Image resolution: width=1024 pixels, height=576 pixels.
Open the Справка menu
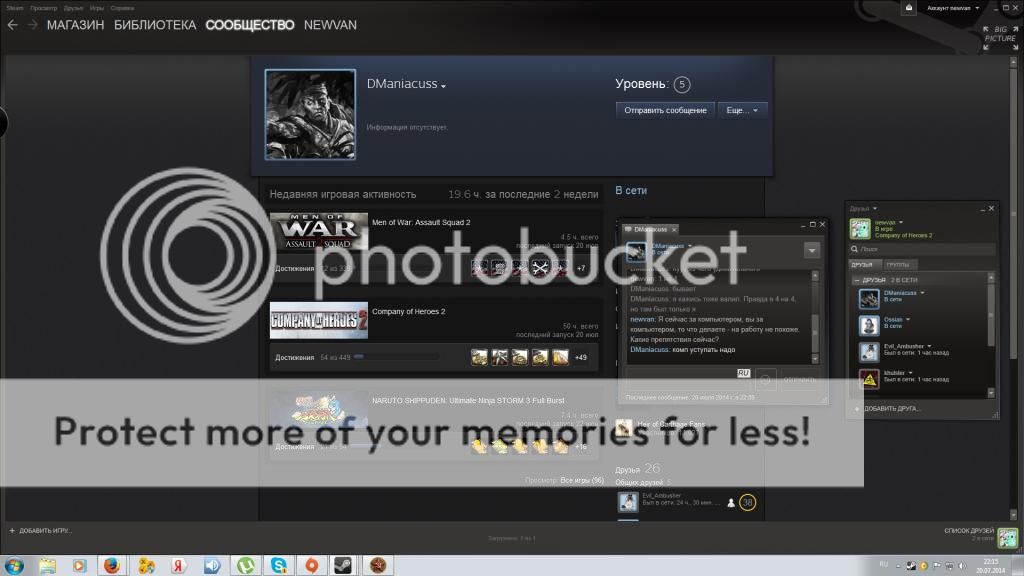tap(122, 8)
